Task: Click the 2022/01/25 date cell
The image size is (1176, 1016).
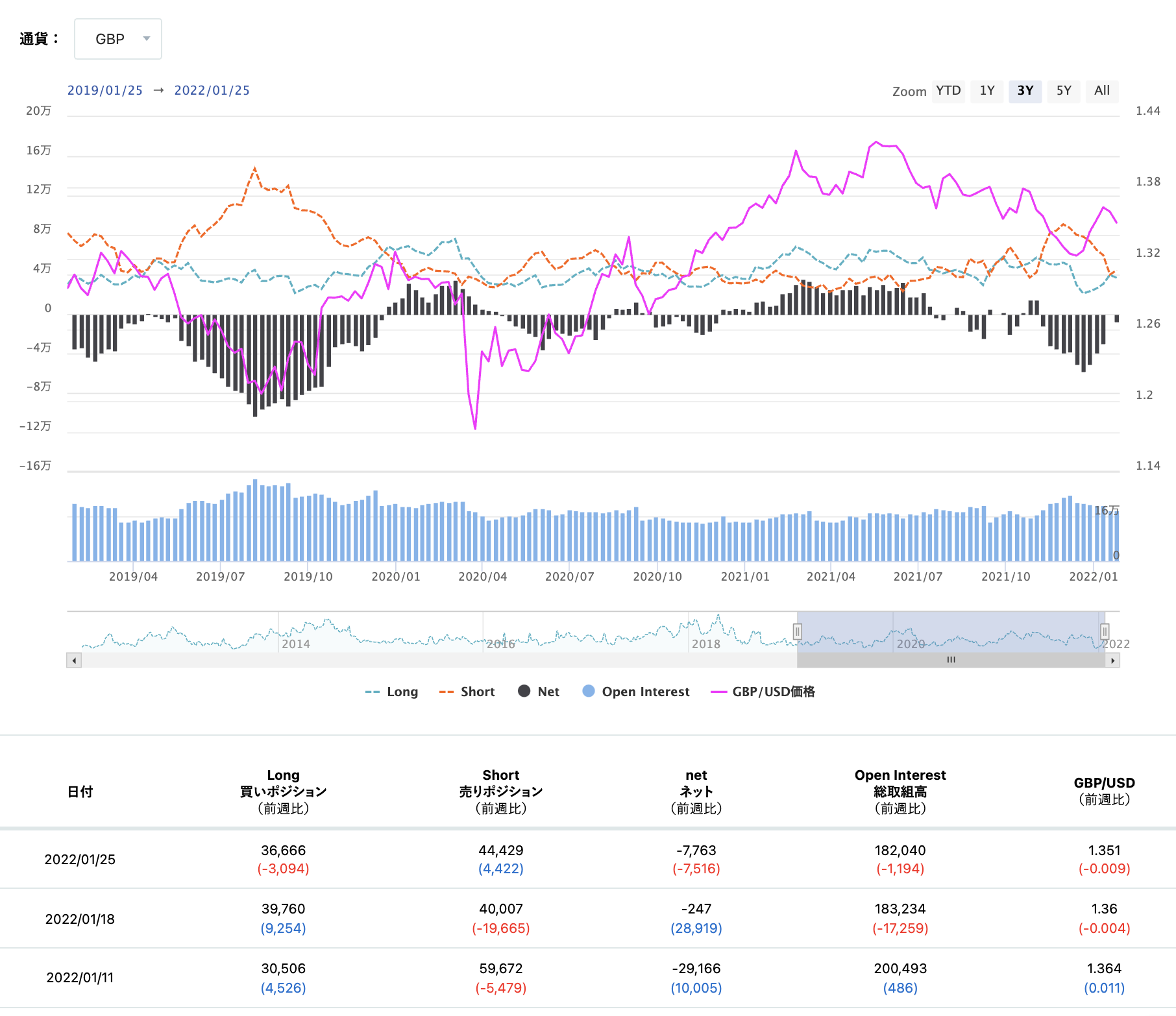Action: coord(80,860)
